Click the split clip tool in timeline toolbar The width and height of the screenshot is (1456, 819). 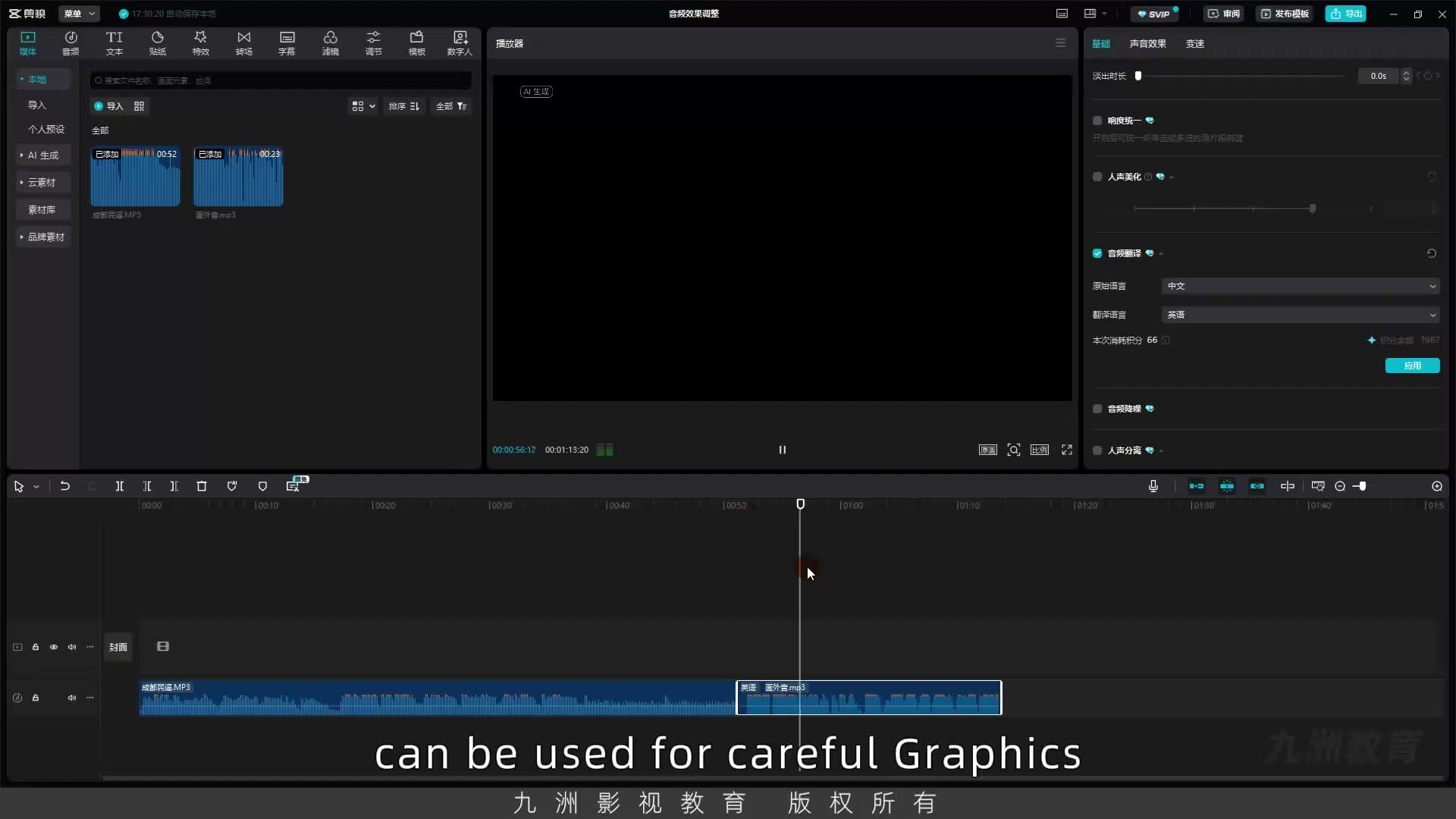pyautogui.click(x=119, y=486)
